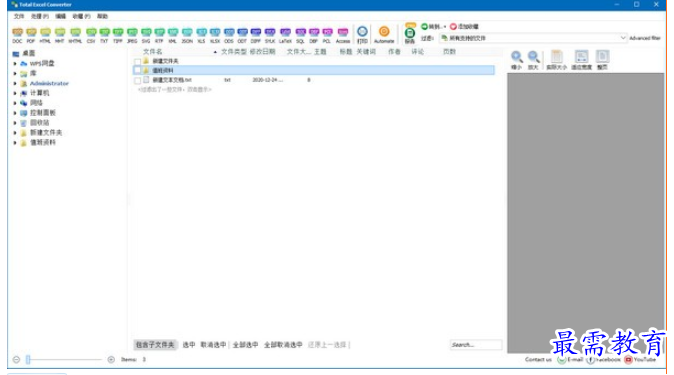
Task: Open the 编辑 menu
Action: tap(61, 16)
